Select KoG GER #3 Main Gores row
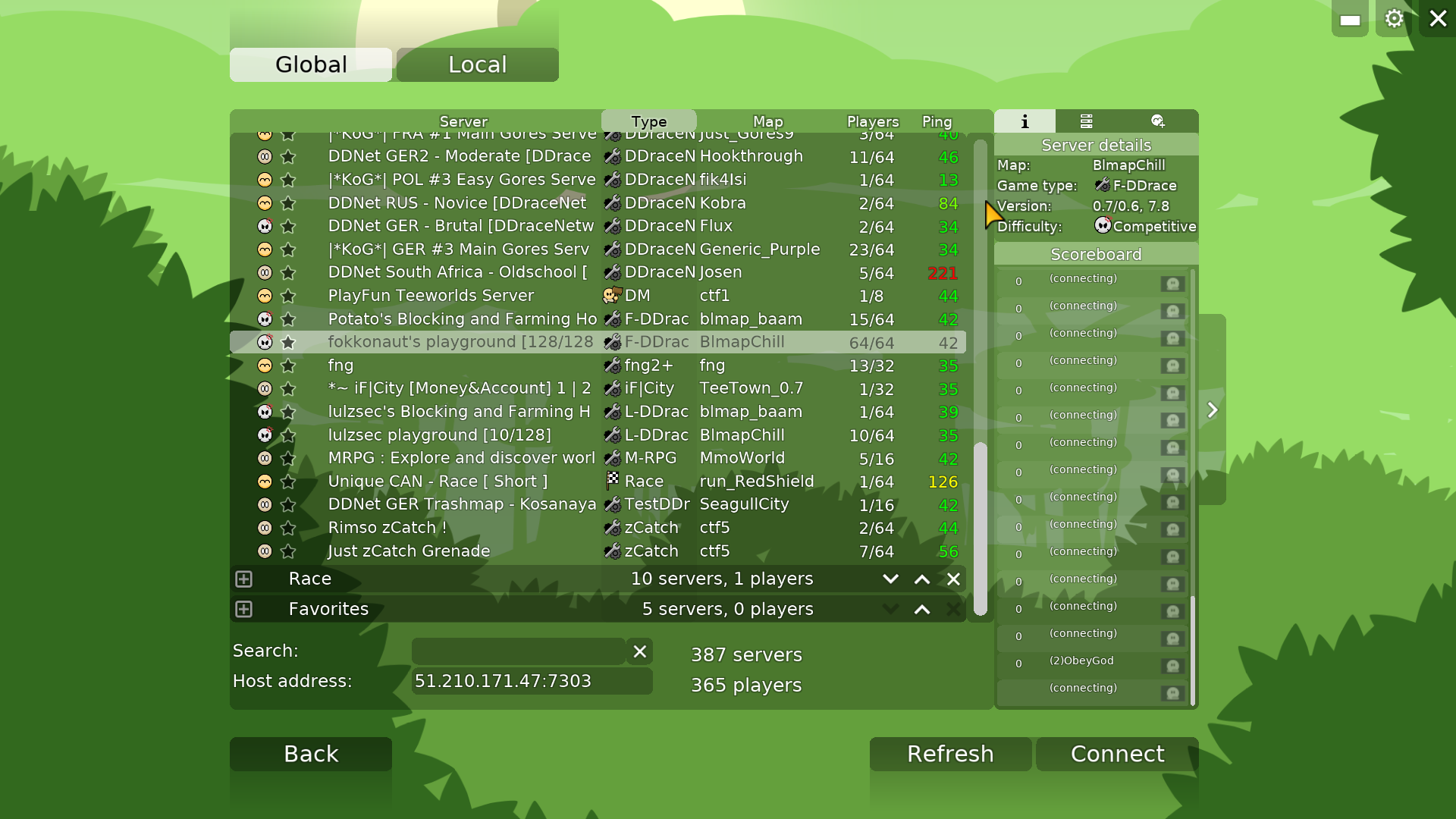Screen dimensions: 1456x819 (598, 249)
